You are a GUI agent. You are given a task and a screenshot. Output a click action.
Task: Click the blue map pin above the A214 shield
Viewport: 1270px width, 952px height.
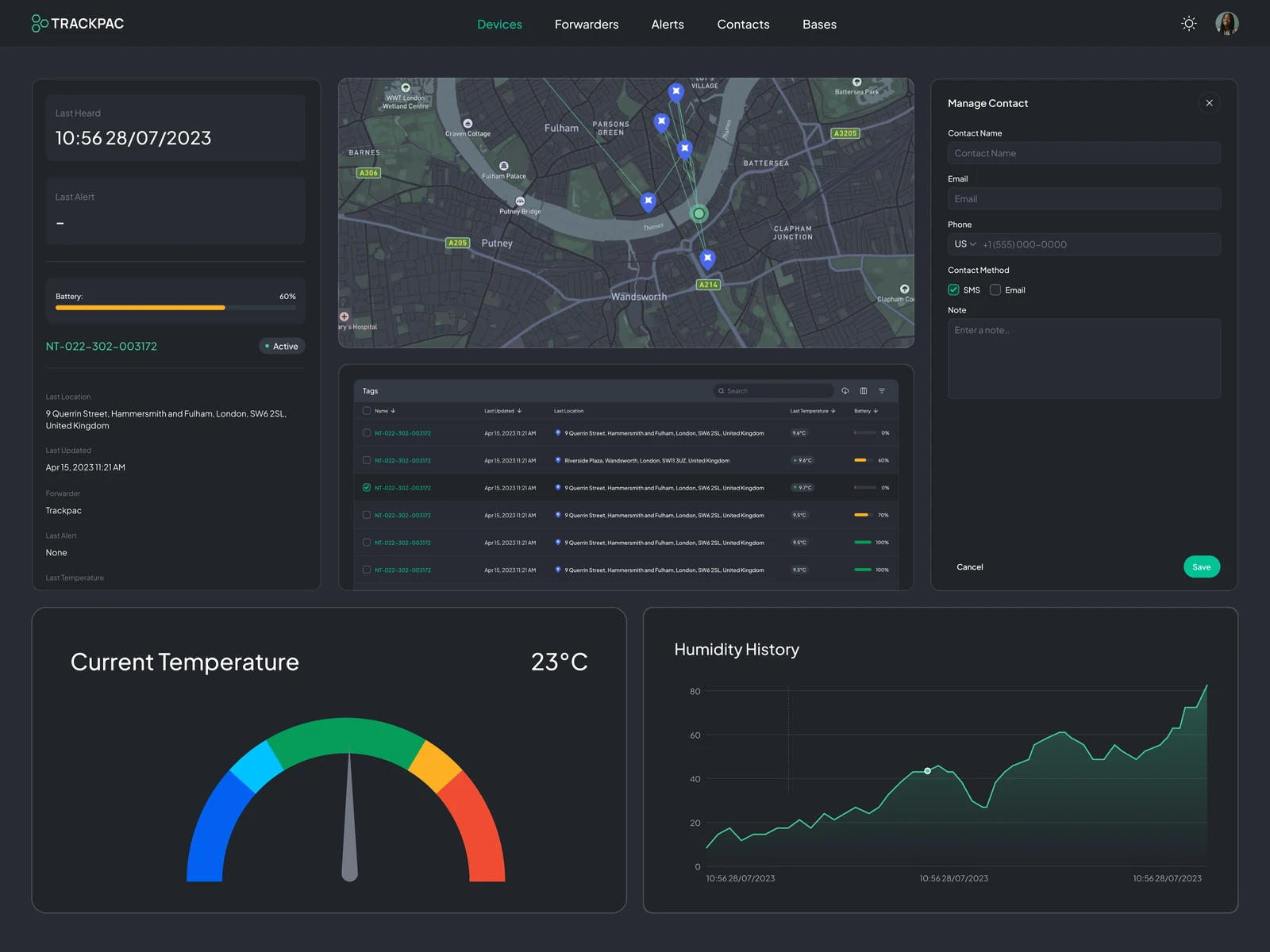[x=707, y=259]
